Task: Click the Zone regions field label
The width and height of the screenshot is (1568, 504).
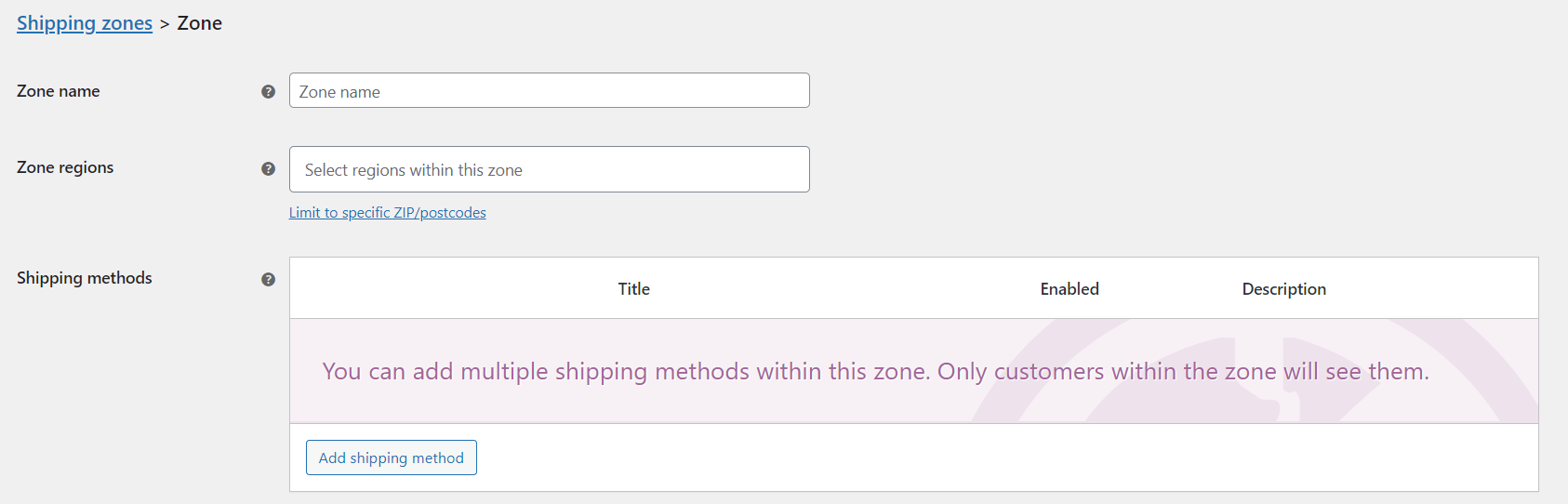Action: 65,167
